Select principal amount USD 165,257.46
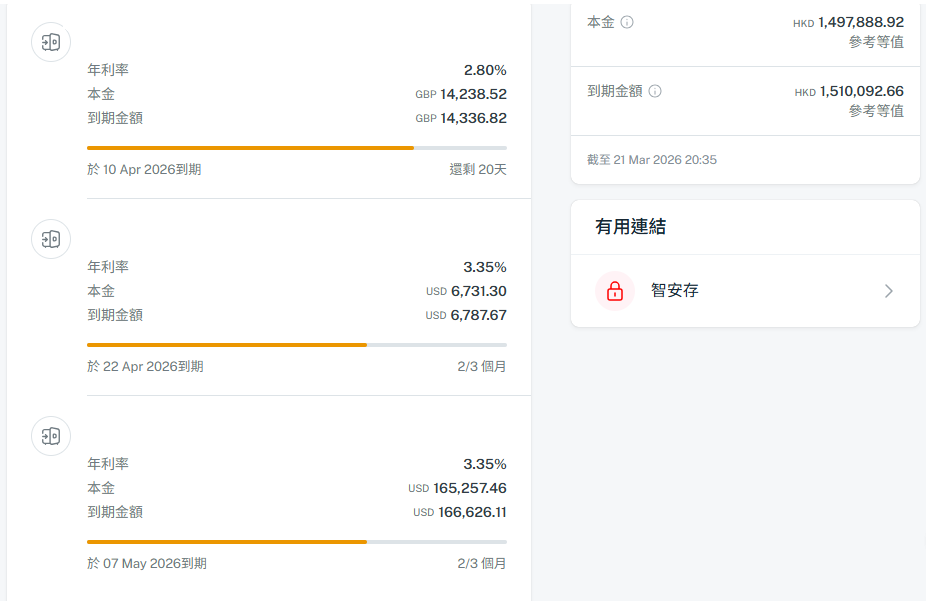 [457, 488]
